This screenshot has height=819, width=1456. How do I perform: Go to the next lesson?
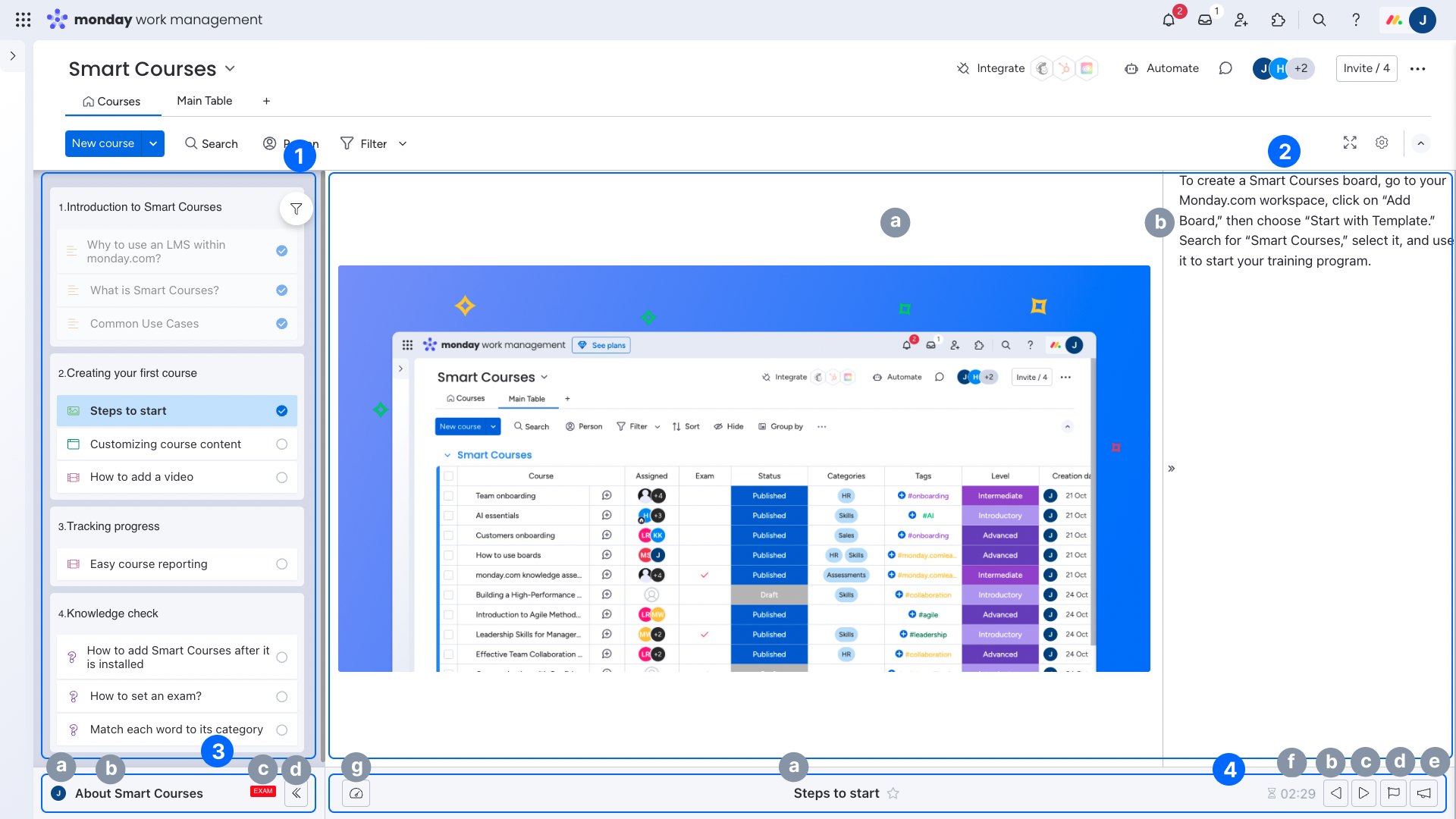pos(1364,793)
